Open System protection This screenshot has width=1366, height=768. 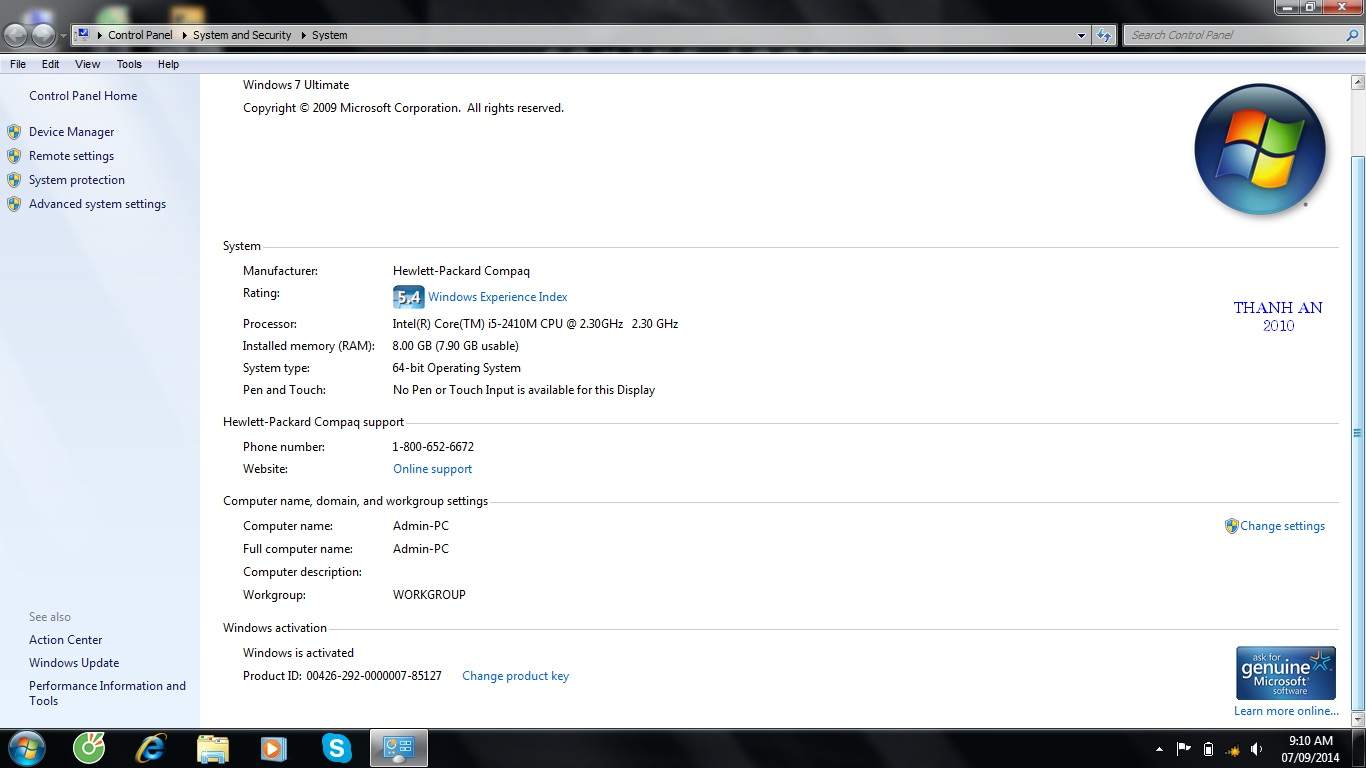point(77,180)
